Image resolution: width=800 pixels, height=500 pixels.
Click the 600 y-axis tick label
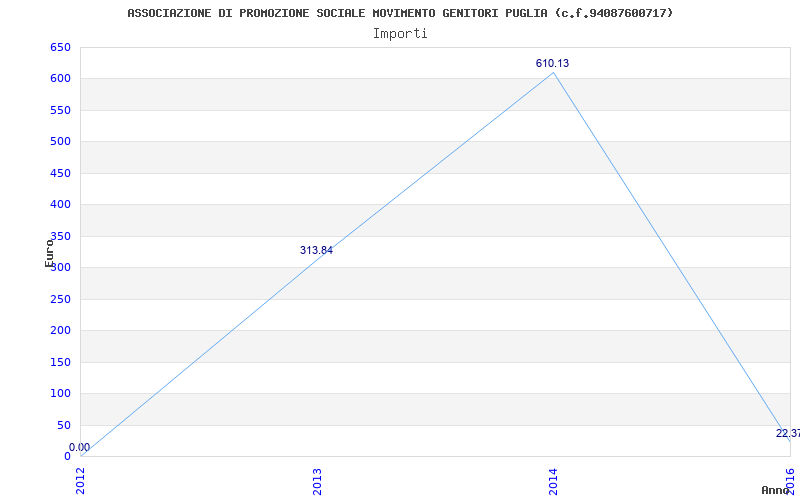[60, 78]
